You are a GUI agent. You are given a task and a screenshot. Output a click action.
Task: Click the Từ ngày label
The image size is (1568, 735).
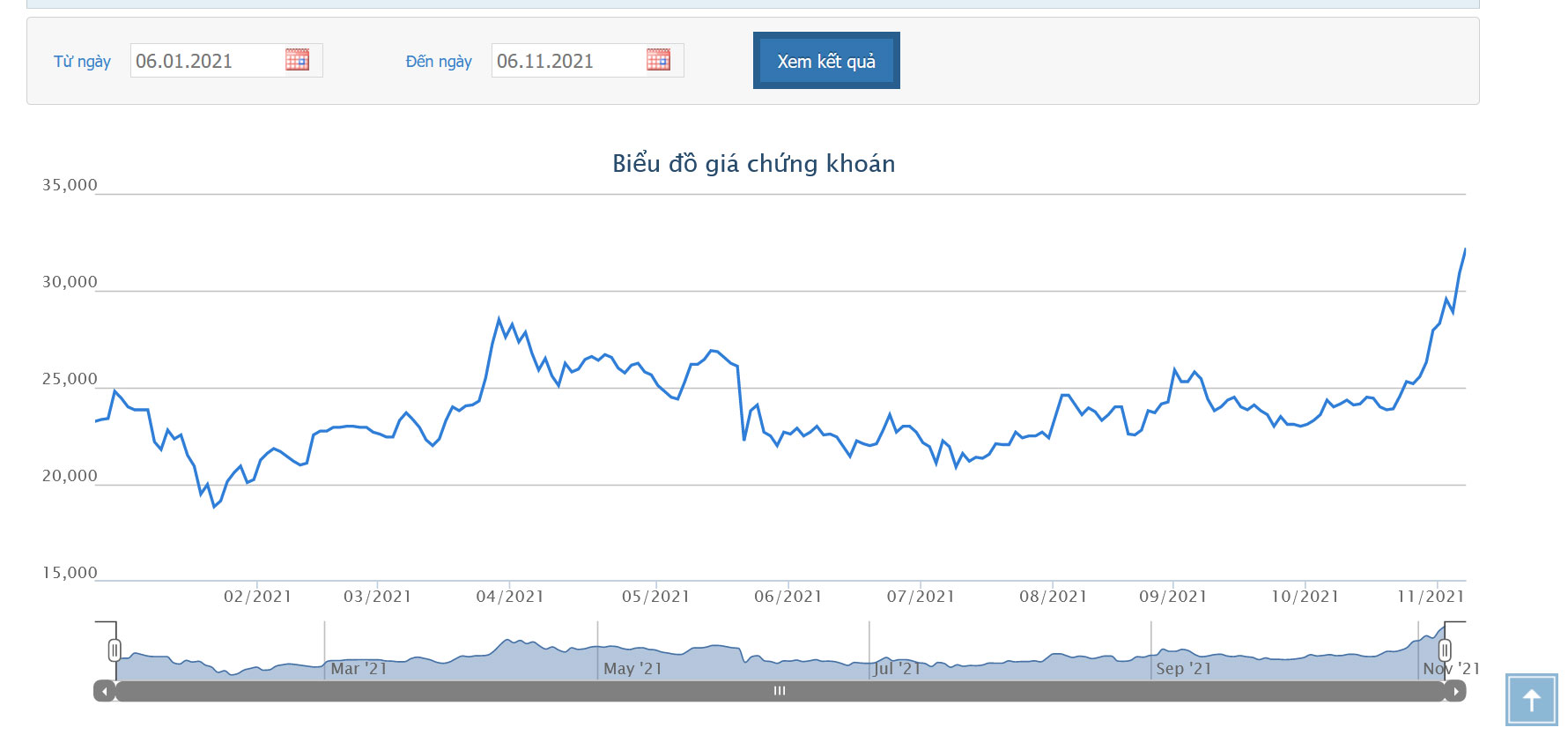[82, 62]
